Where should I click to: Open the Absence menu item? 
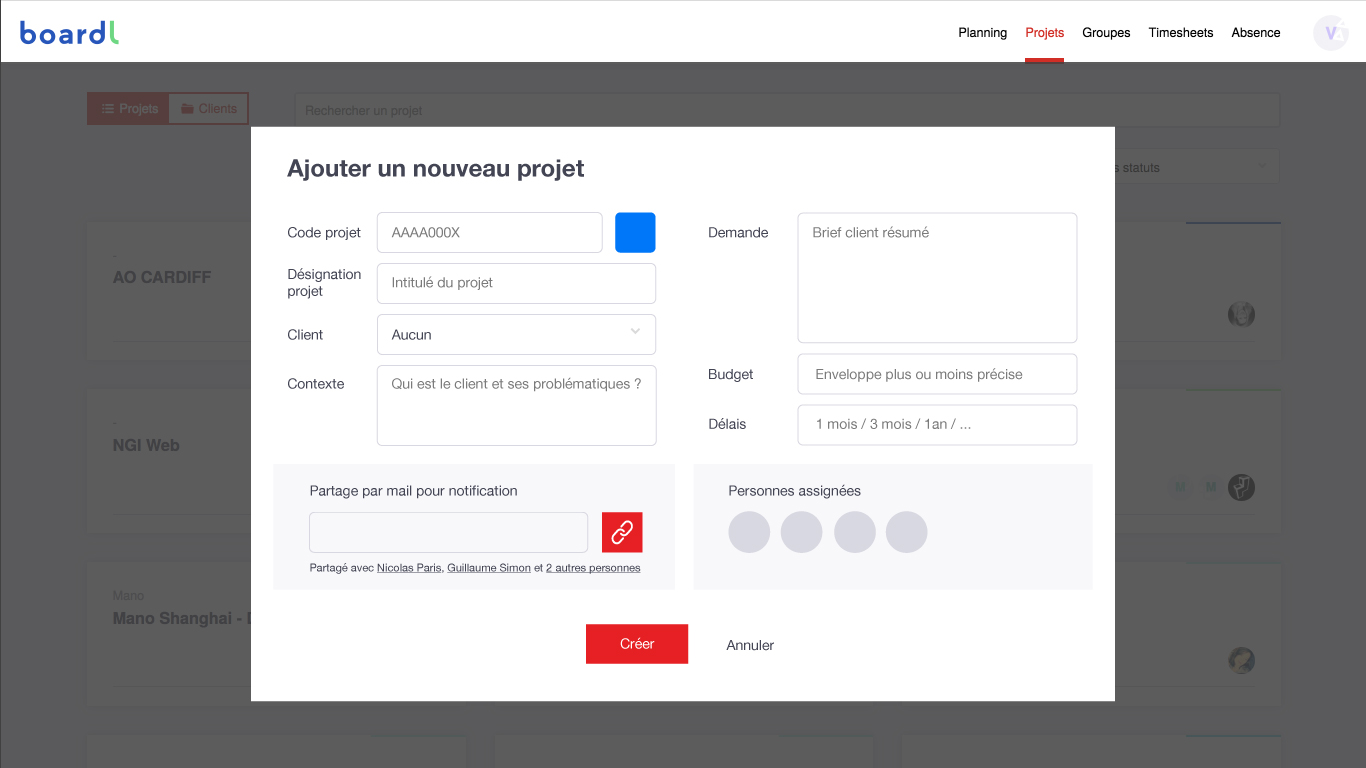[x=1255, y=33]
